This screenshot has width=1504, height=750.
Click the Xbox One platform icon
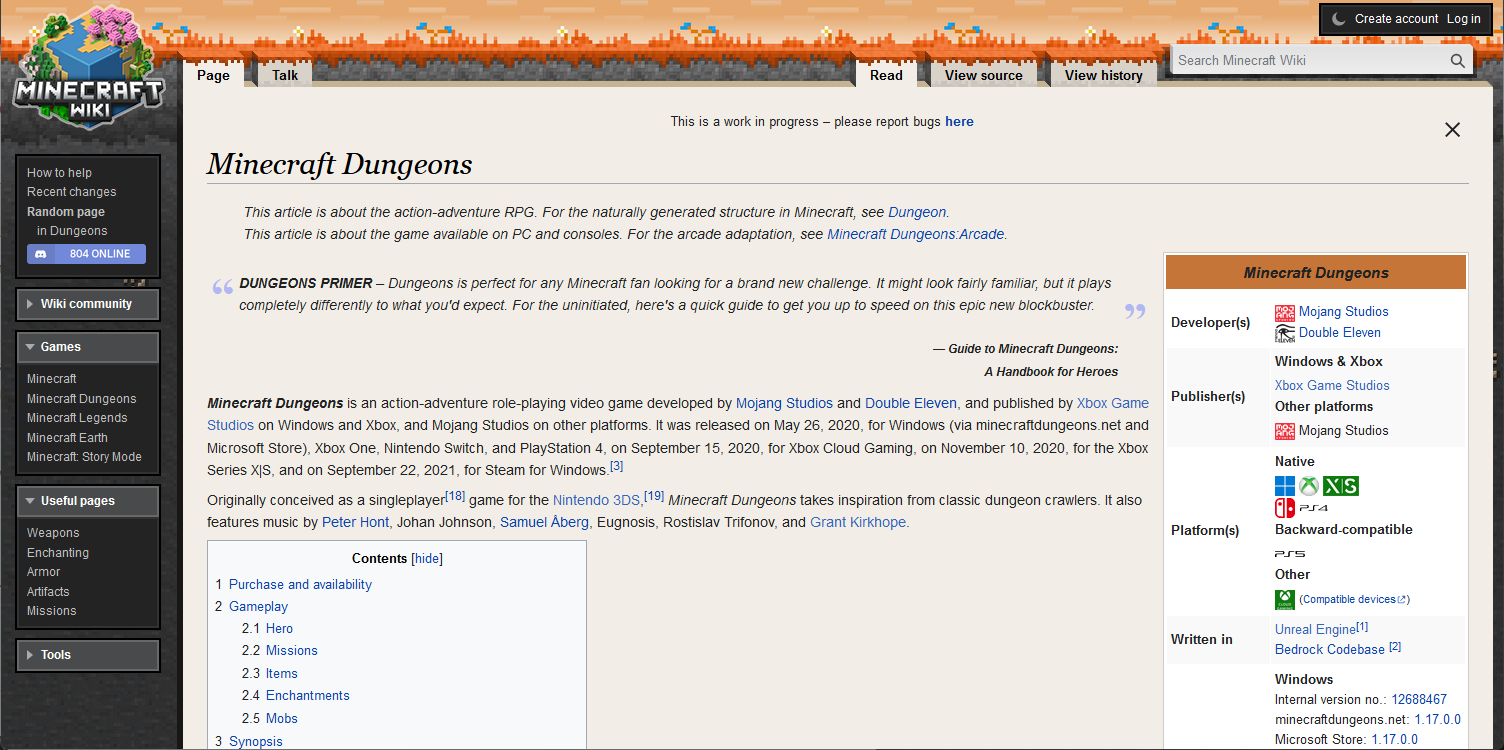(1309, 486)
